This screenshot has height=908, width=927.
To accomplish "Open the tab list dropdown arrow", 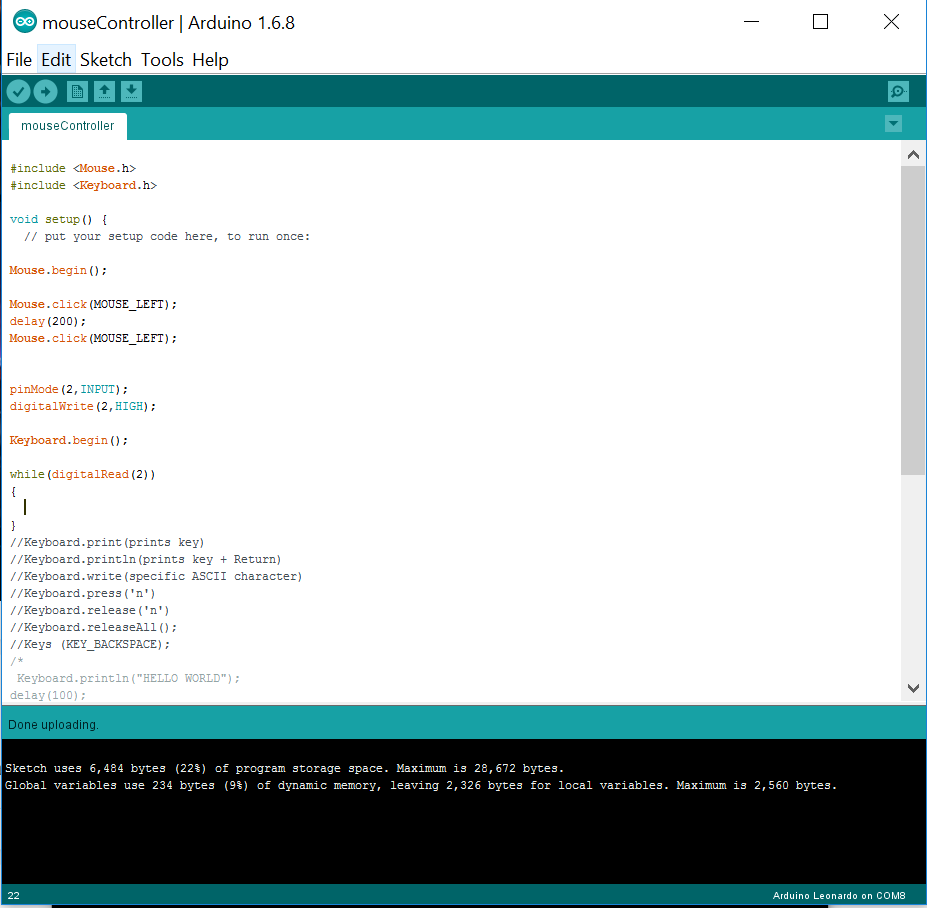I will [x=893, y=124].
